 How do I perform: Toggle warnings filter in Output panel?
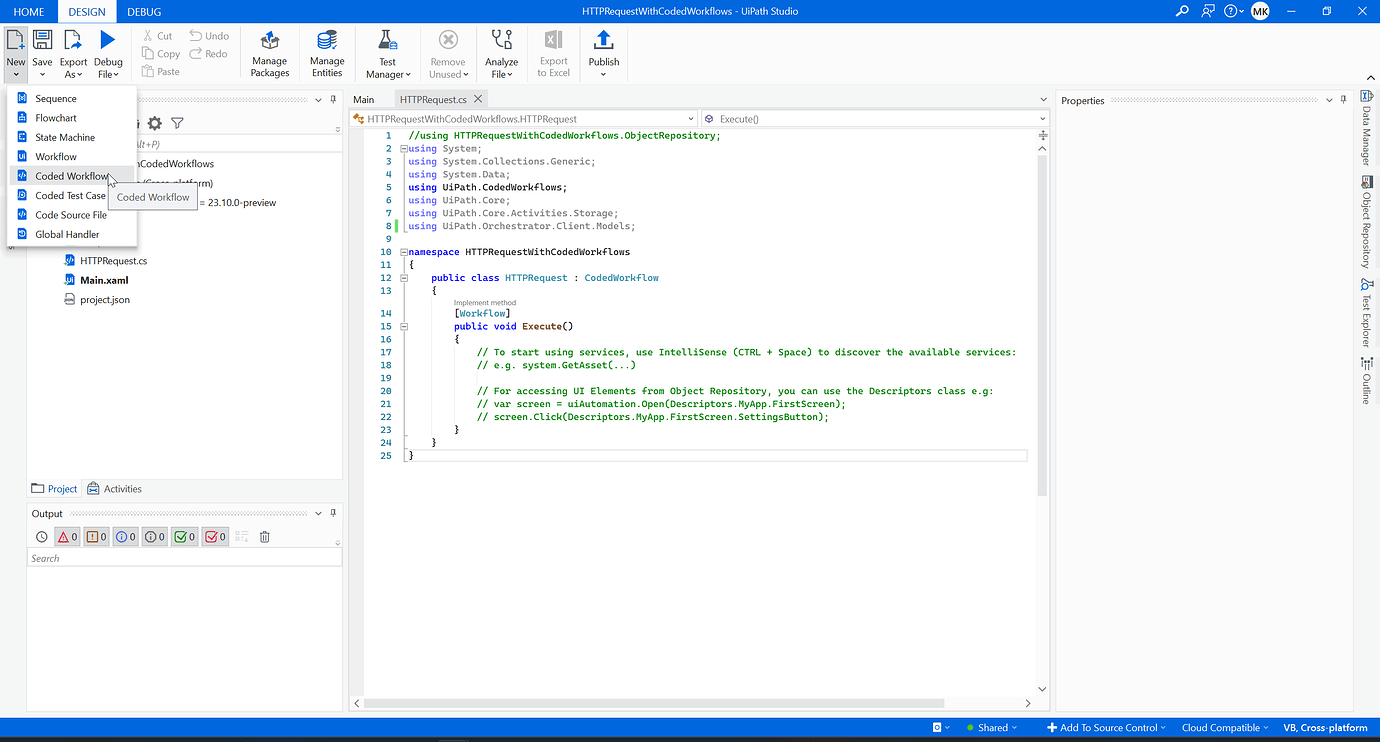coord(95,536)
